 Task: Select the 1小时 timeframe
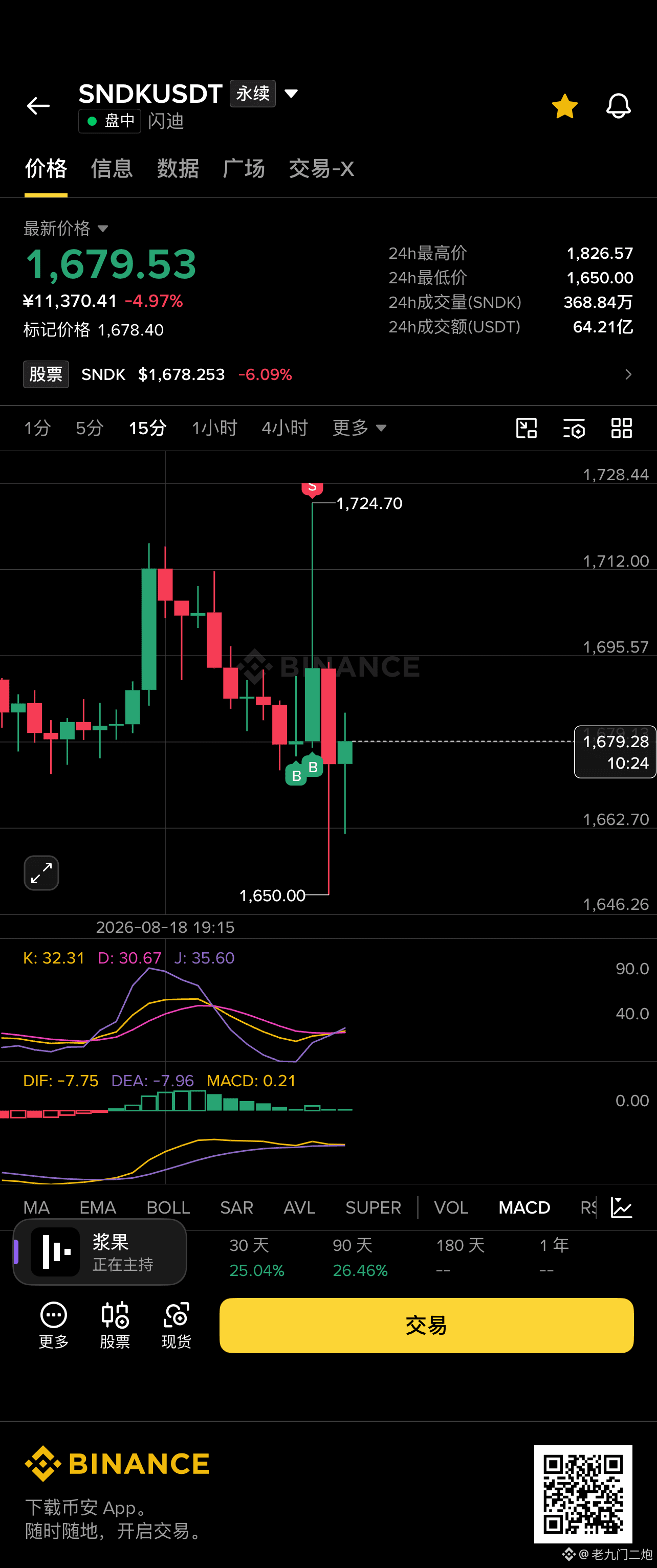tap(214, 428)
